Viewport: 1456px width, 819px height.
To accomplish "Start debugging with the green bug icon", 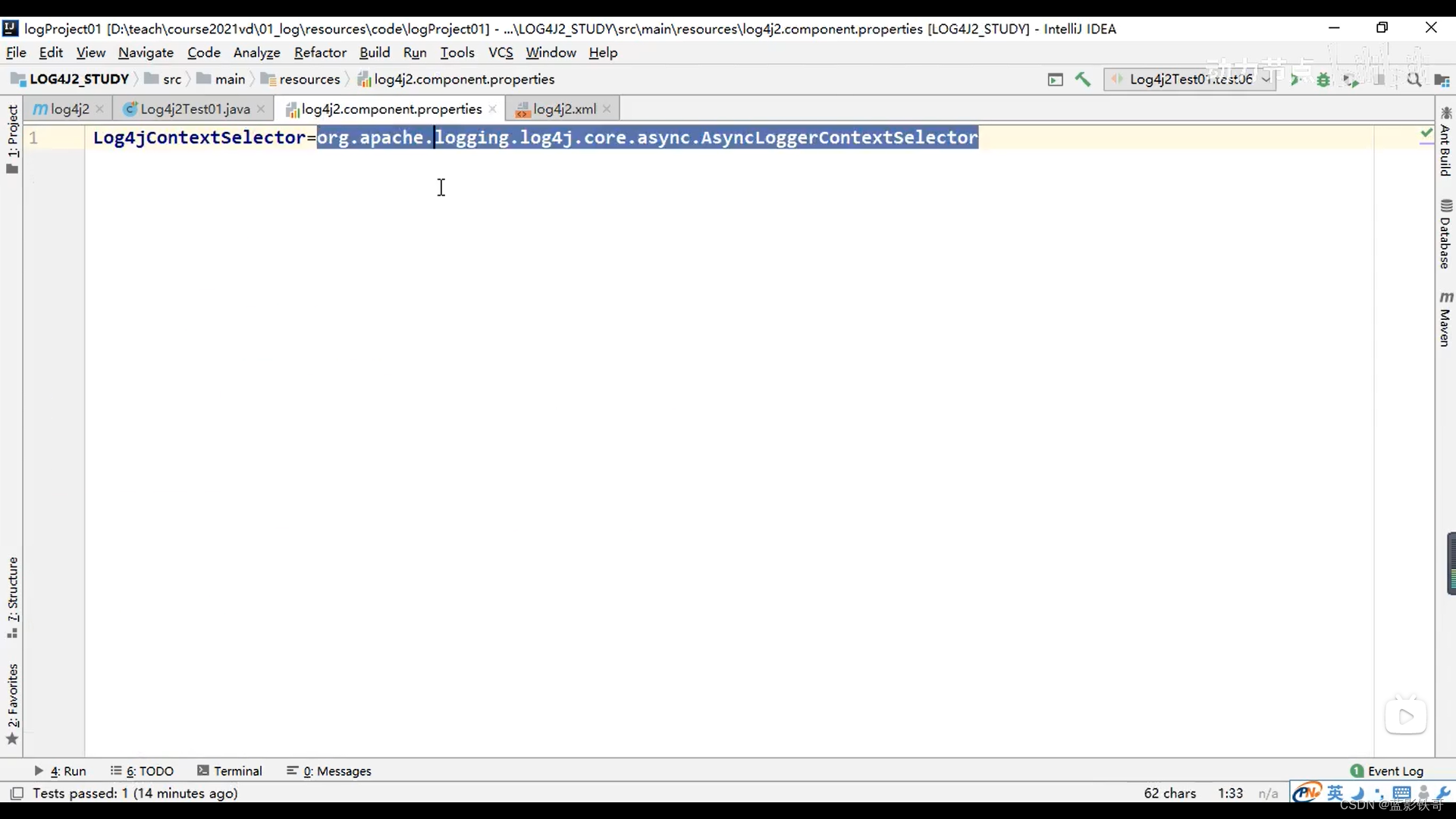I will pyautogui.click(x=1323, y=80).
